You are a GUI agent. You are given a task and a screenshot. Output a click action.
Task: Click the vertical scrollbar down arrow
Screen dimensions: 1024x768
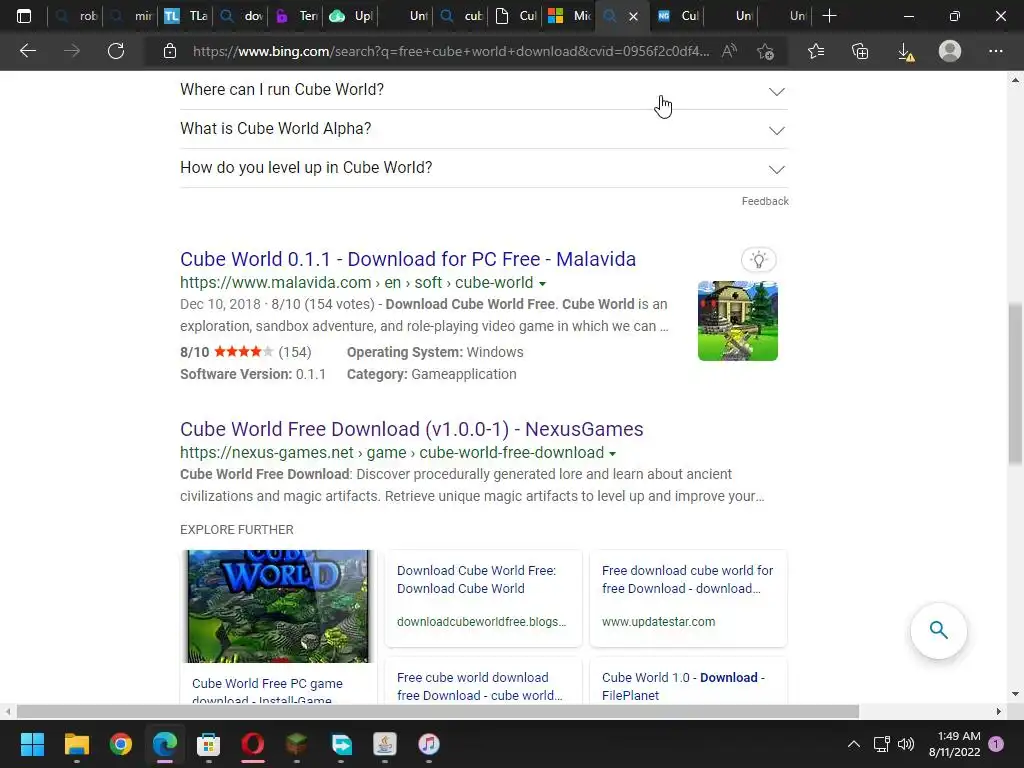pos(1015,694)
